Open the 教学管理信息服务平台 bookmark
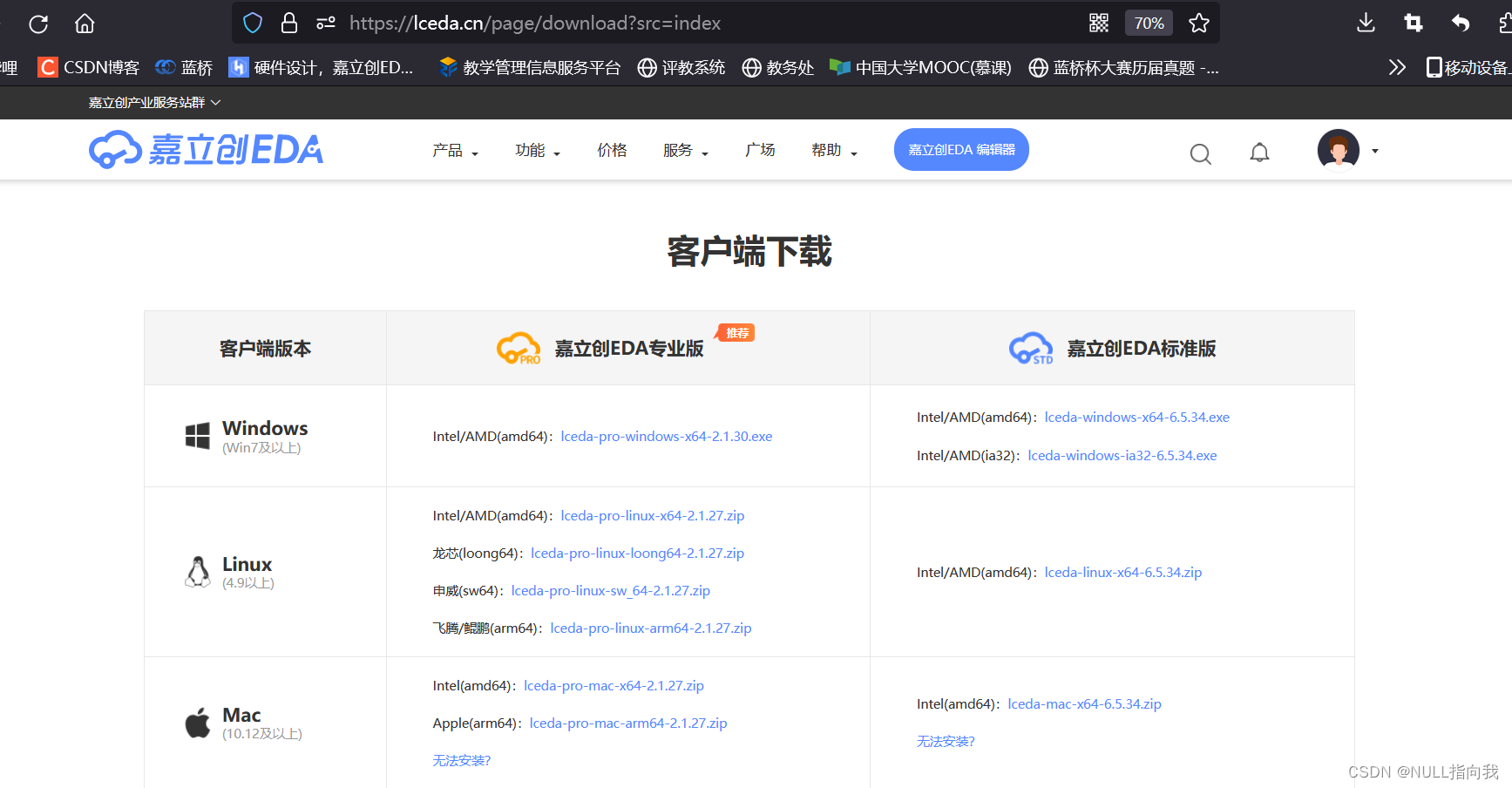This screenshot has width=1512, height=788. coord(530,67)
